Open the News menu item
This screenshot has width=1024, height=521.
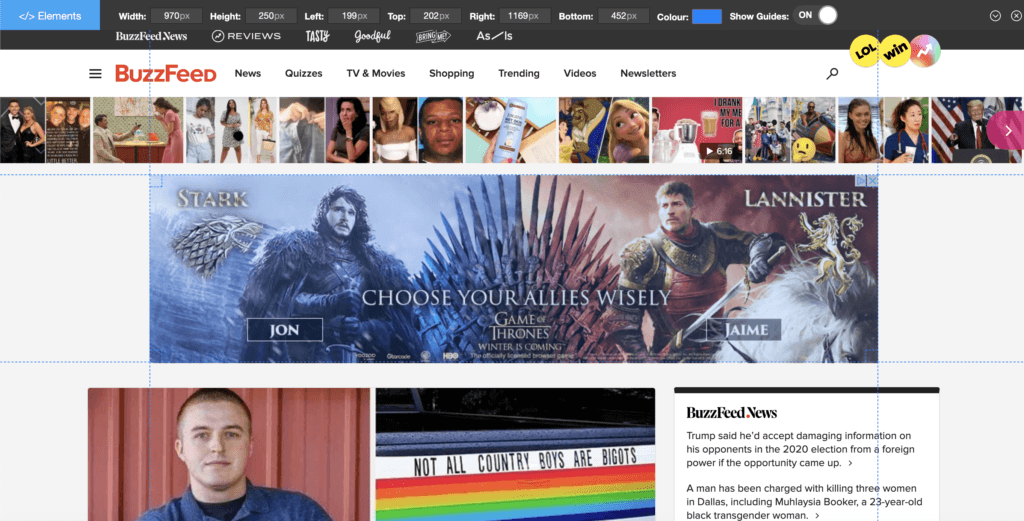tap(248, 73)
